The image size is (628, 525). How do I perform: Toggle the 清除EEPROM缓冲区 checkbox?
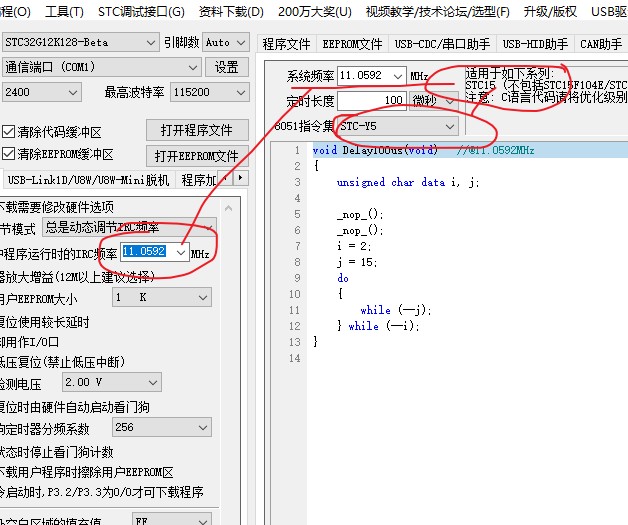pos(58,154)
